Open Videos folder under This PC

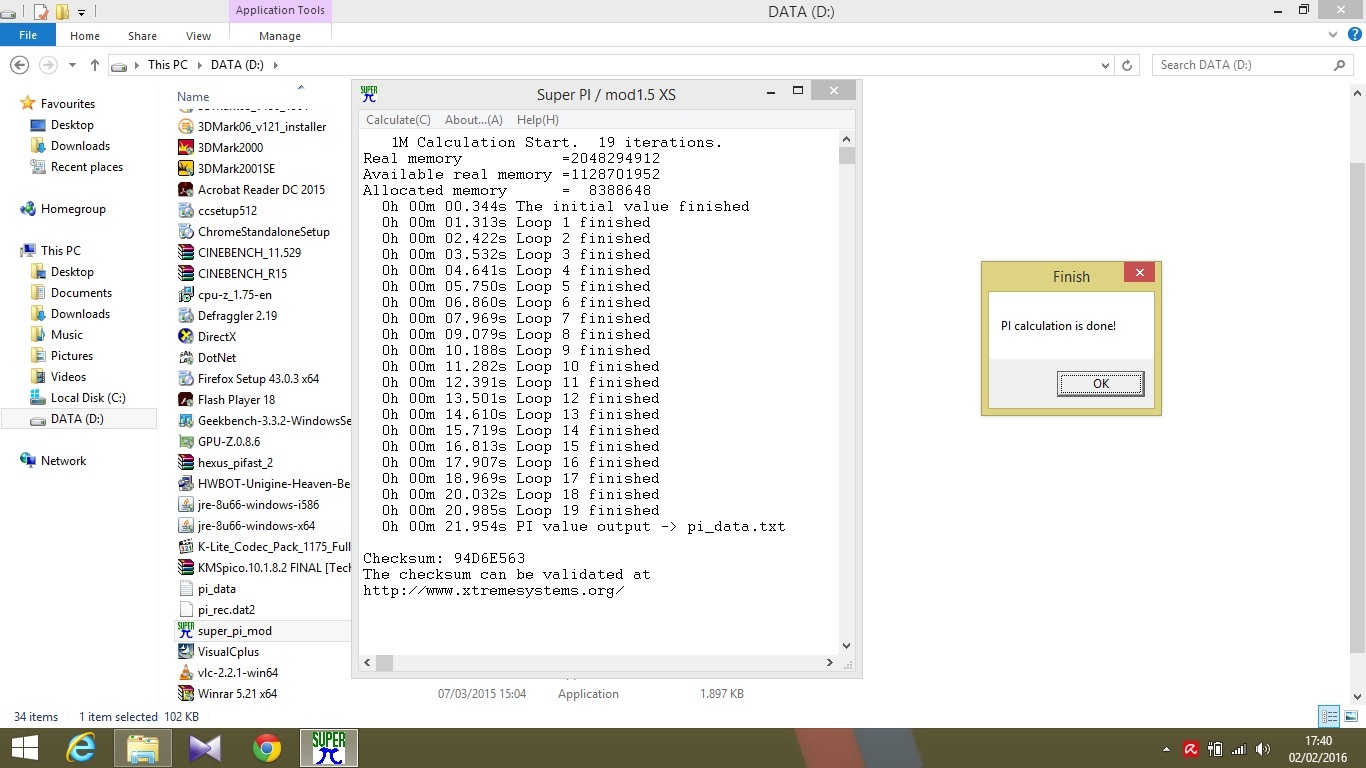click(x=68, y=377)
